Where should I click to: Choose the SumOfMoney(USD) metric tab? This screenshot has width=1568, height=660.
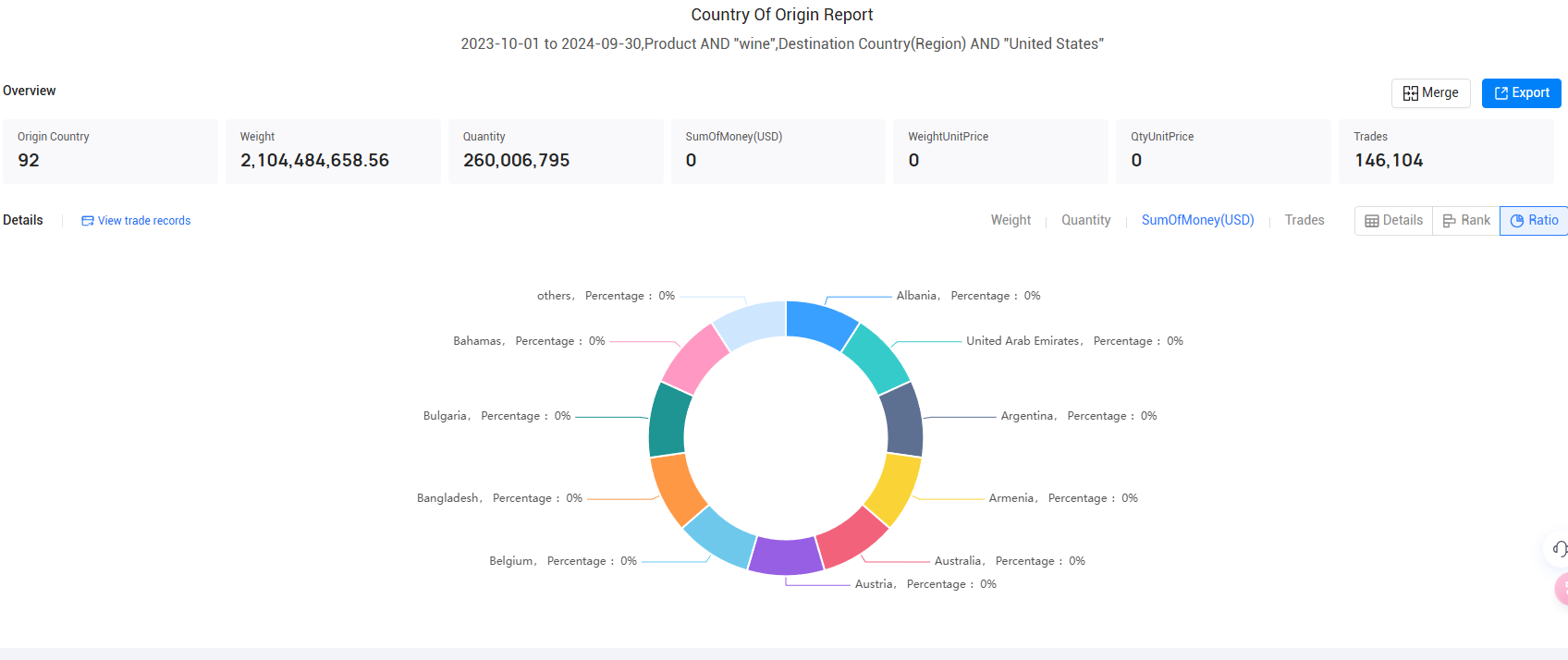click(x=1197, y=220)
